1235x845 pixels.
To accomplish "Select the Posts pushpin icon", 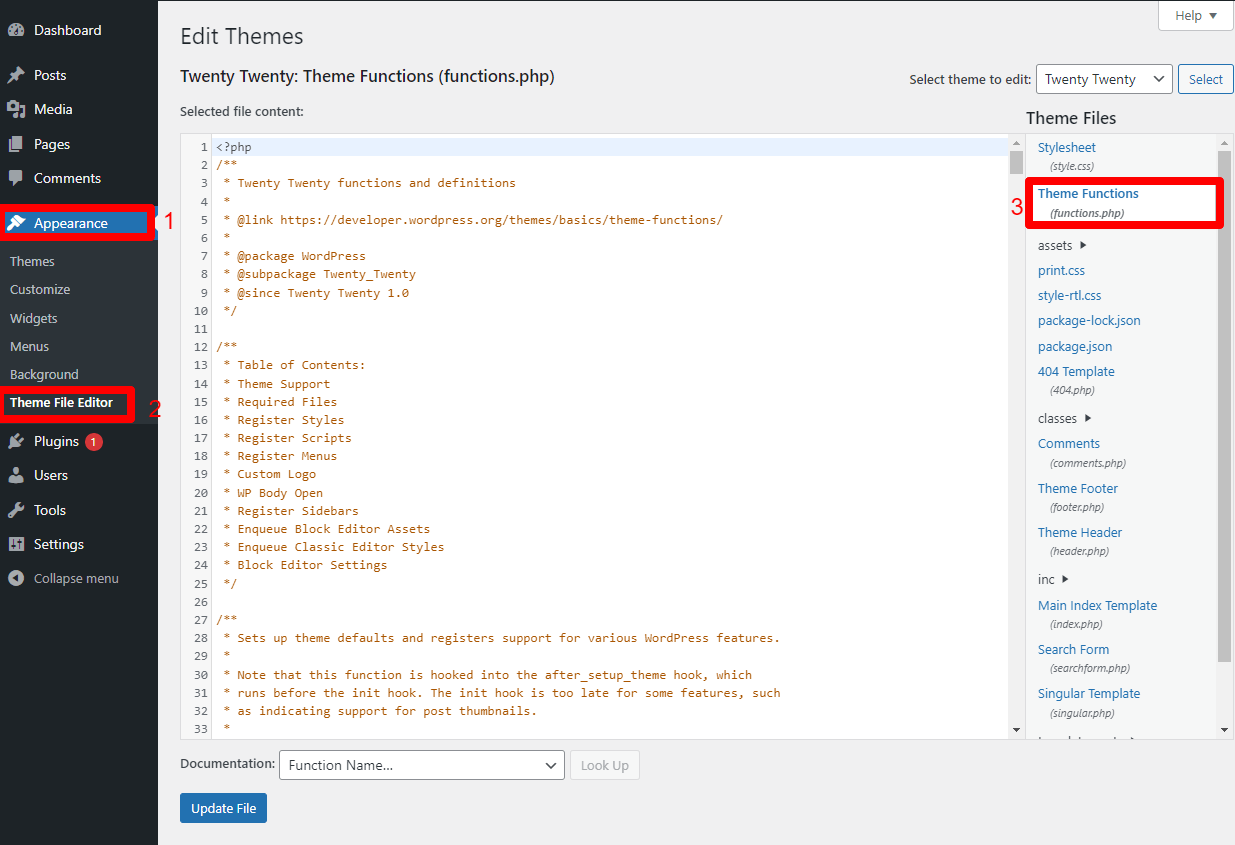I will tap(18, 74).
